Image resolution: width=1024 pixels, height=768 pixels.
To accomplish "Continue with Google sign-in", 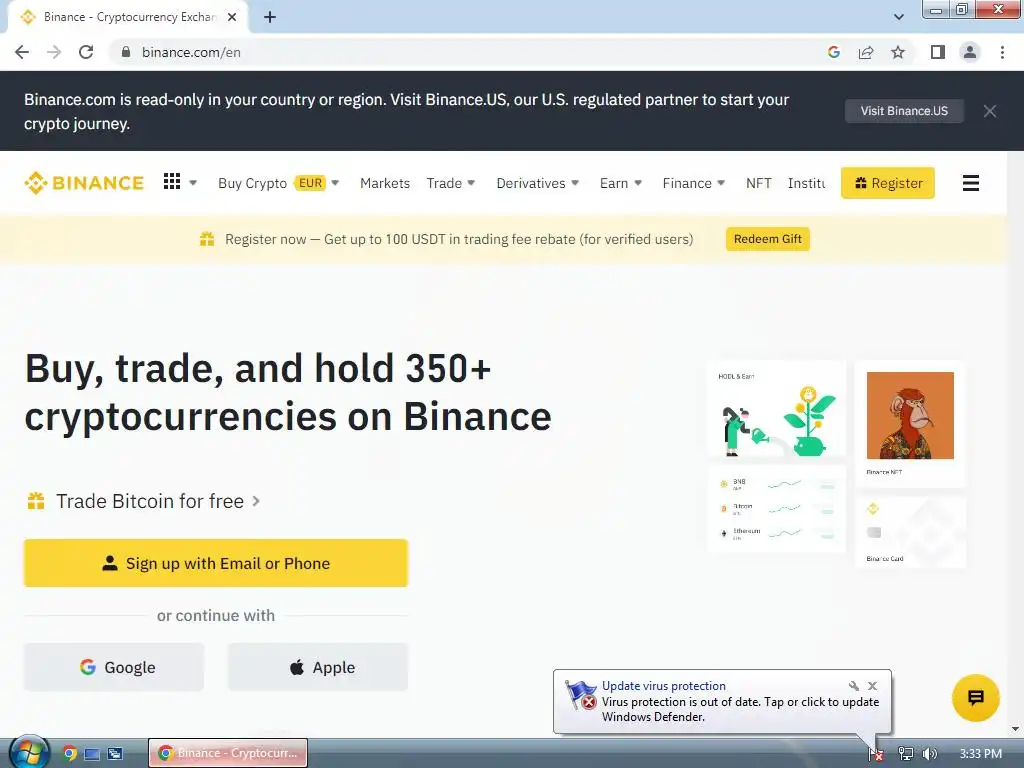I will (114, 667).
